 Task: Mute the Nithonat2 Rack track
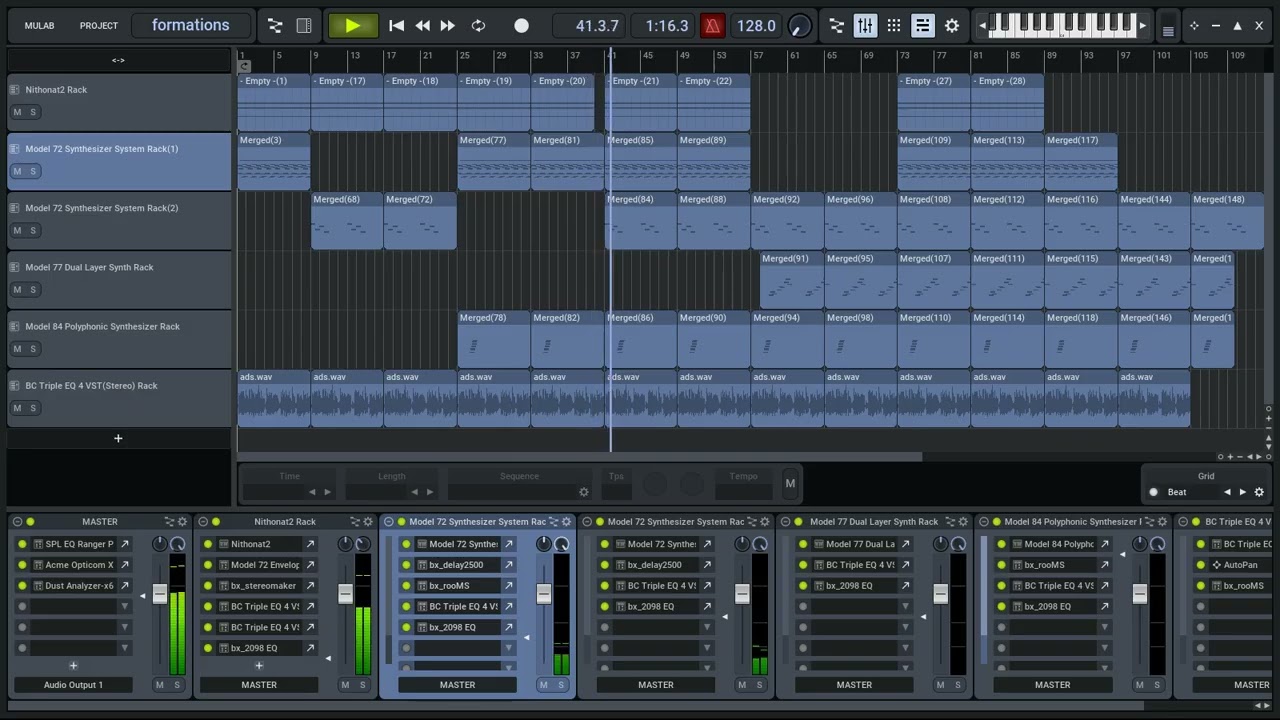pyautogui.click(x=17, y=112)
